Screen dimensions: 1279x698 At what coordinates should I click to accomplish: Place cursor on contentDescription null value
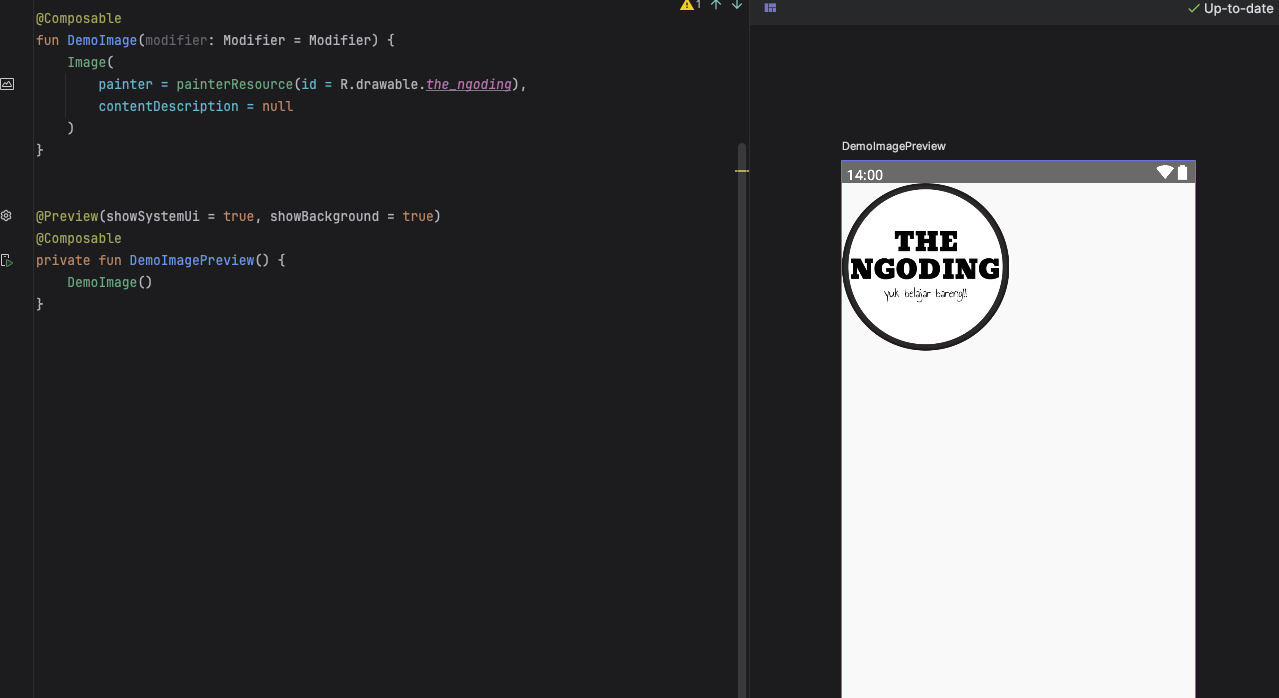pos(277,106)
